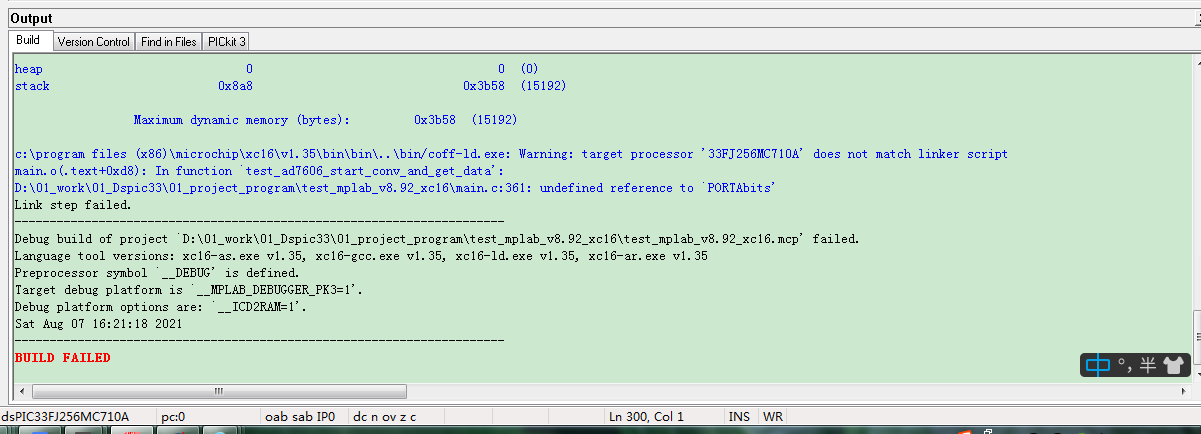Image resolution: width=1201 pixels, height=434 pixels.
Task: Switch to the Build tab
Action: tap(28, 41)
